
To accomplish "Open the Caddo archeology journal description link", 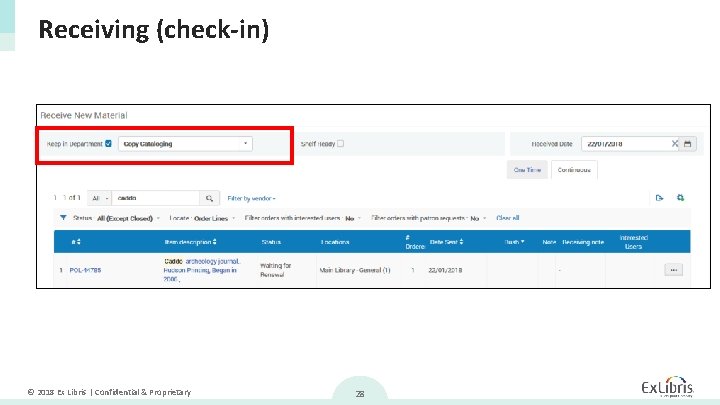I will tap(202, 270).
